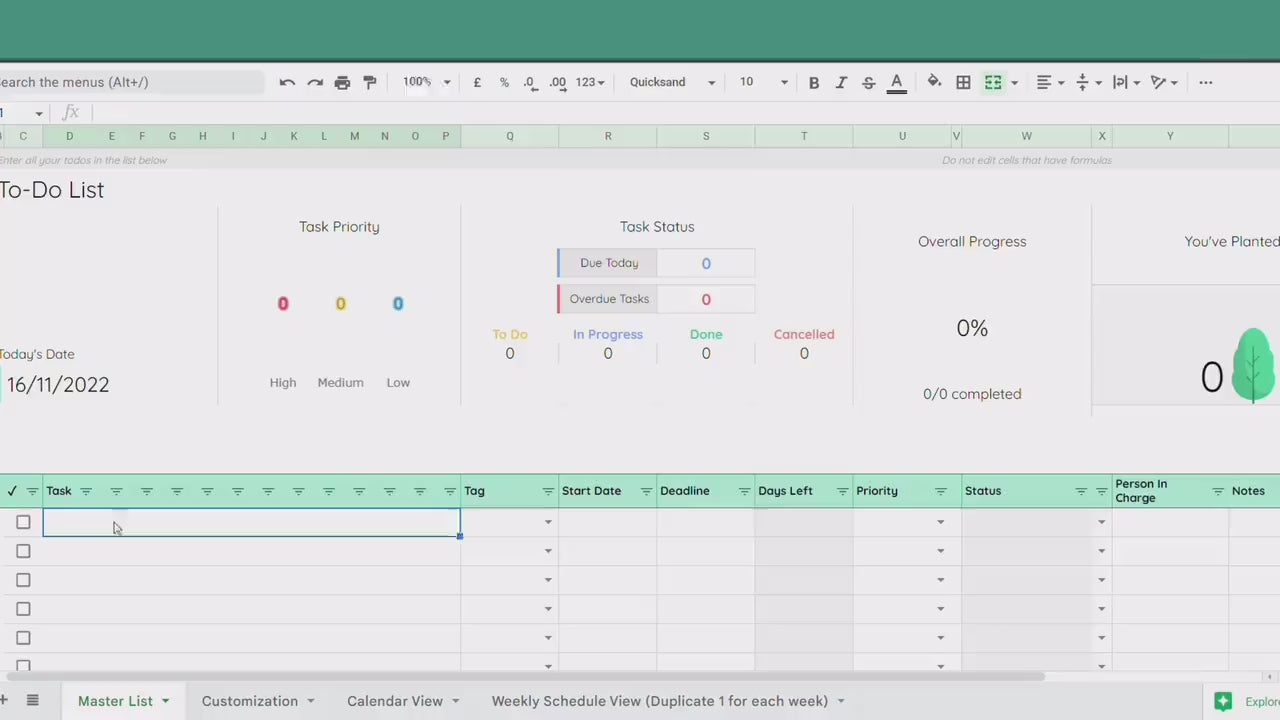Image resolution: width=1280 pixels, height=720 pixels.
Task: Open the first row Priority dropdown
Action: pyautogui.click(x=940, y=522)
